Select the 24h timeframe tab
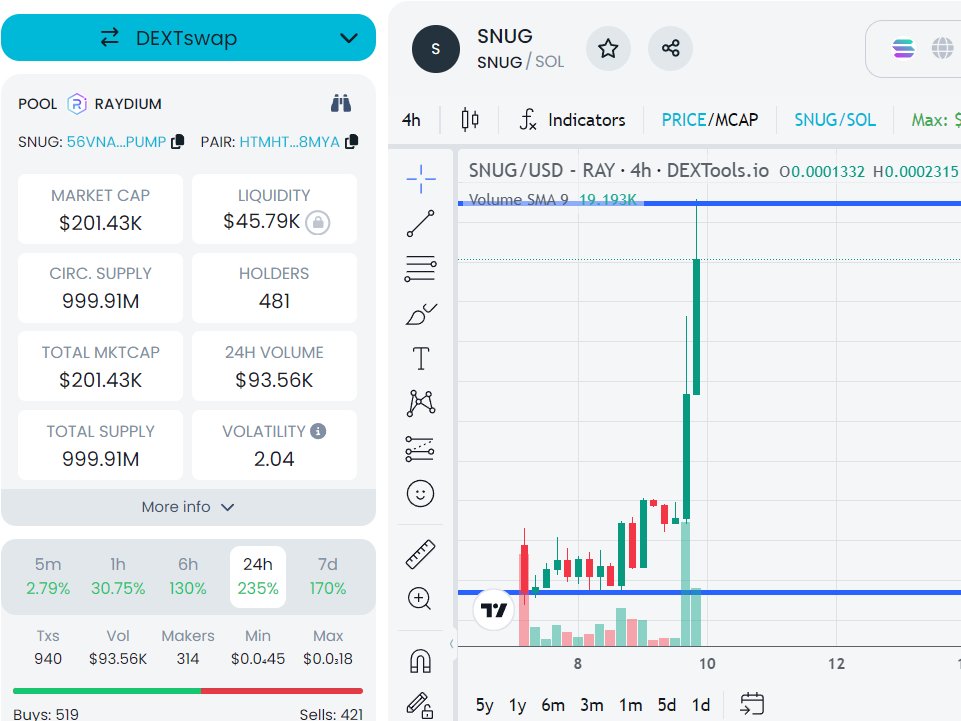Viewport: 961px width, 721px height. (258, 576)
